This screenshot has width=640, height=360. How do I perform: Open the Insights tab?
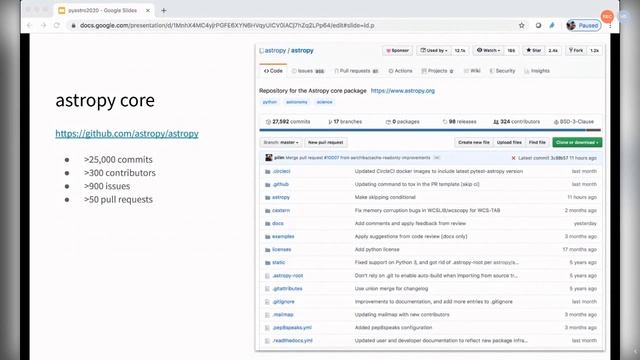[x=537, y=71]
